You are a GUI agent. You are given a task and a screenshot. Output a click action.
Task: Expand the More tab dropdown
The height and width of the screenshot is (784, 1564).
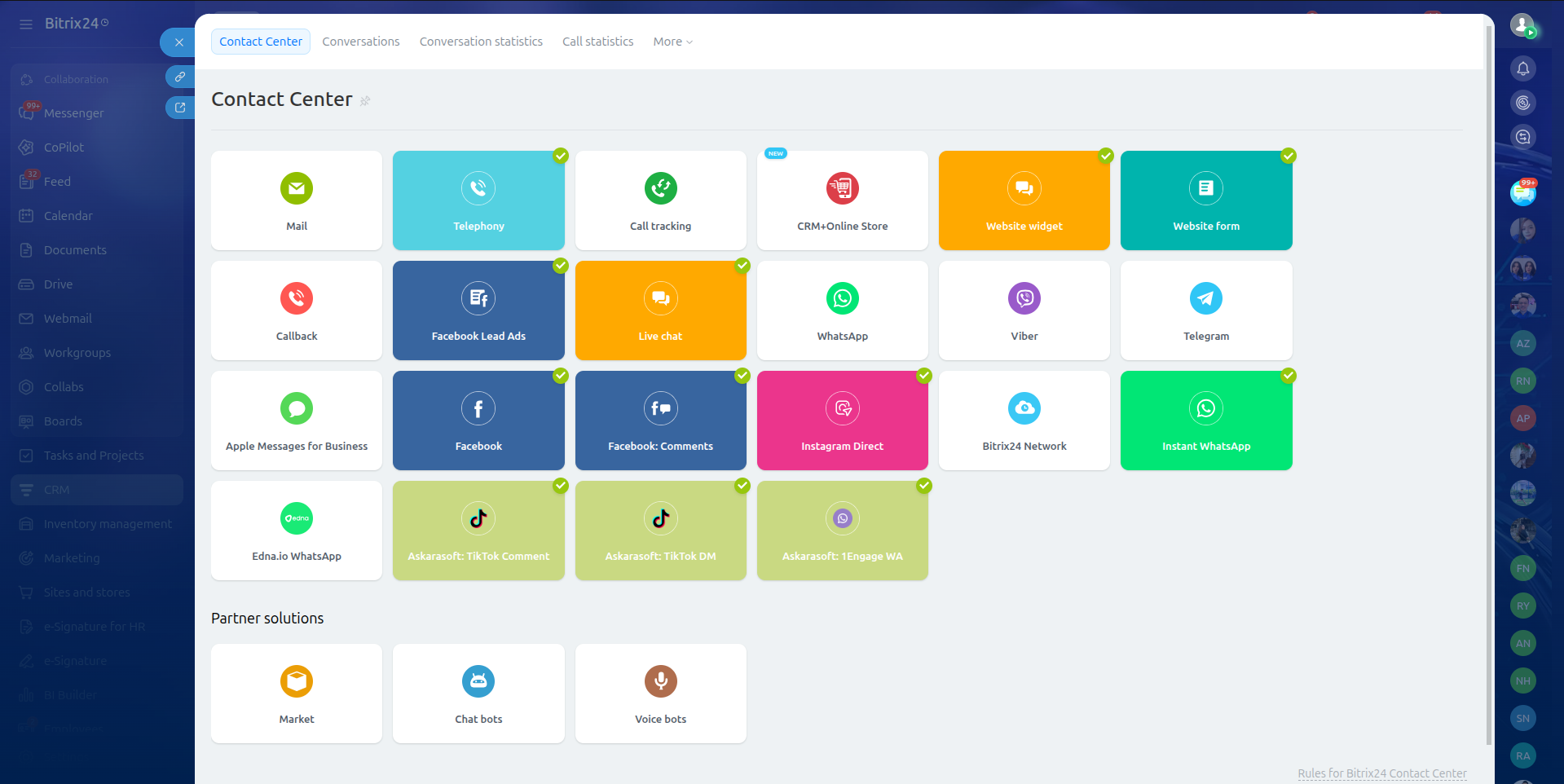[x=672, y=42]
